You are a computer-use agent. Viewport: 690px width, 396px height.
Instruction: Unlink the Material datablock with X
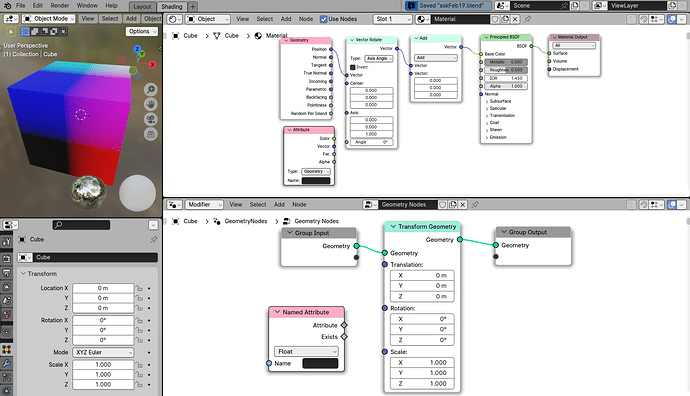pyautogui.click(x=515, y=19)
